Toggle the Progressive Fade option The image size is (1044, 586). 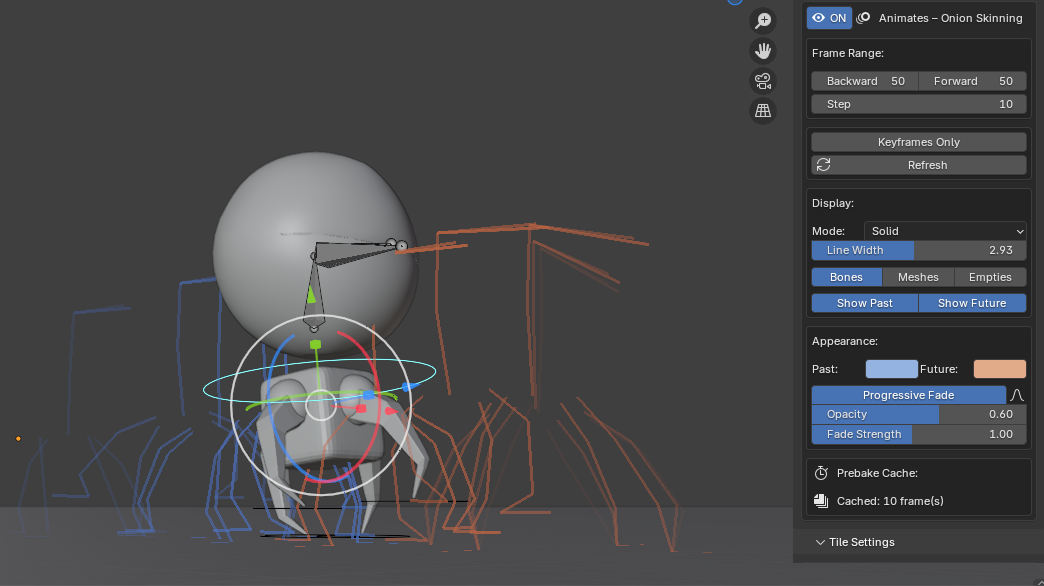pos(908,395)
